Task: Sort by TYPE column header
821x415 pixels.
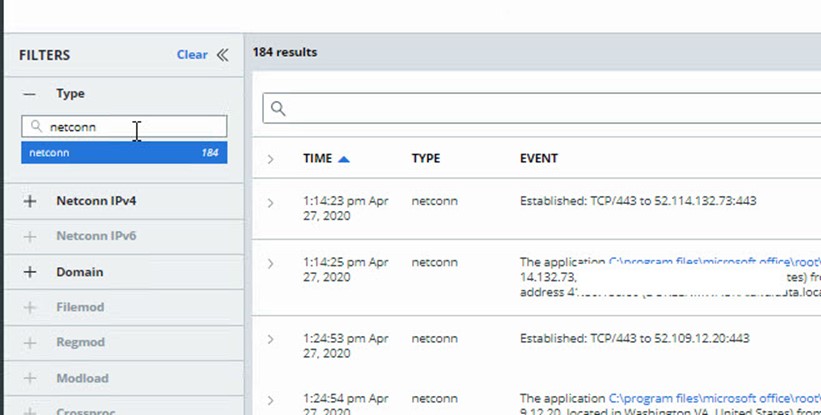Action: click(426, 159)
